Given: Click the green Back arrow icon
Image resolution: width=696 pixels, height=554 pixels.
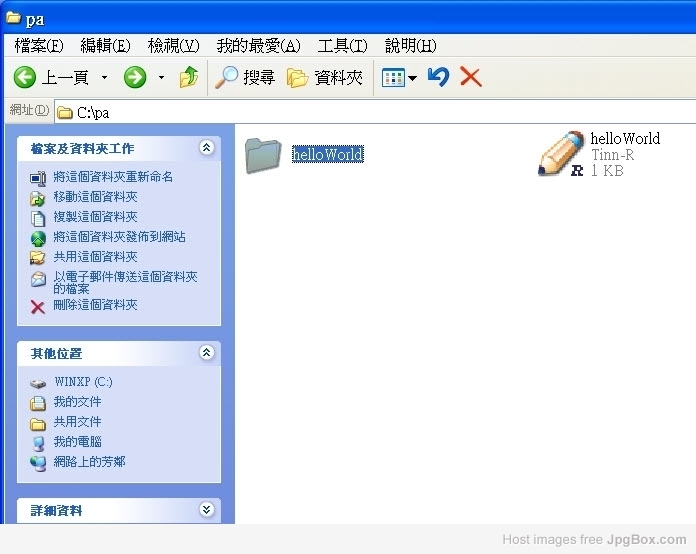Looking at the screenshot, I should pos(24,78).
